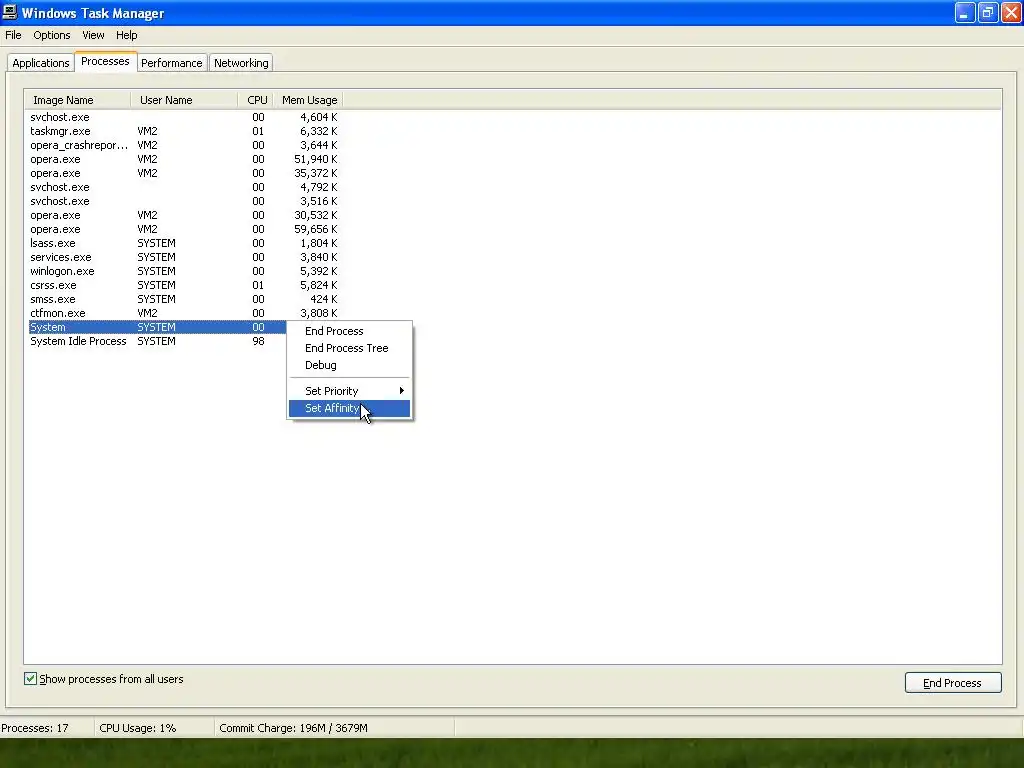Restore down the Task Manager window
Screen dimensions: 1024x768
987,12
